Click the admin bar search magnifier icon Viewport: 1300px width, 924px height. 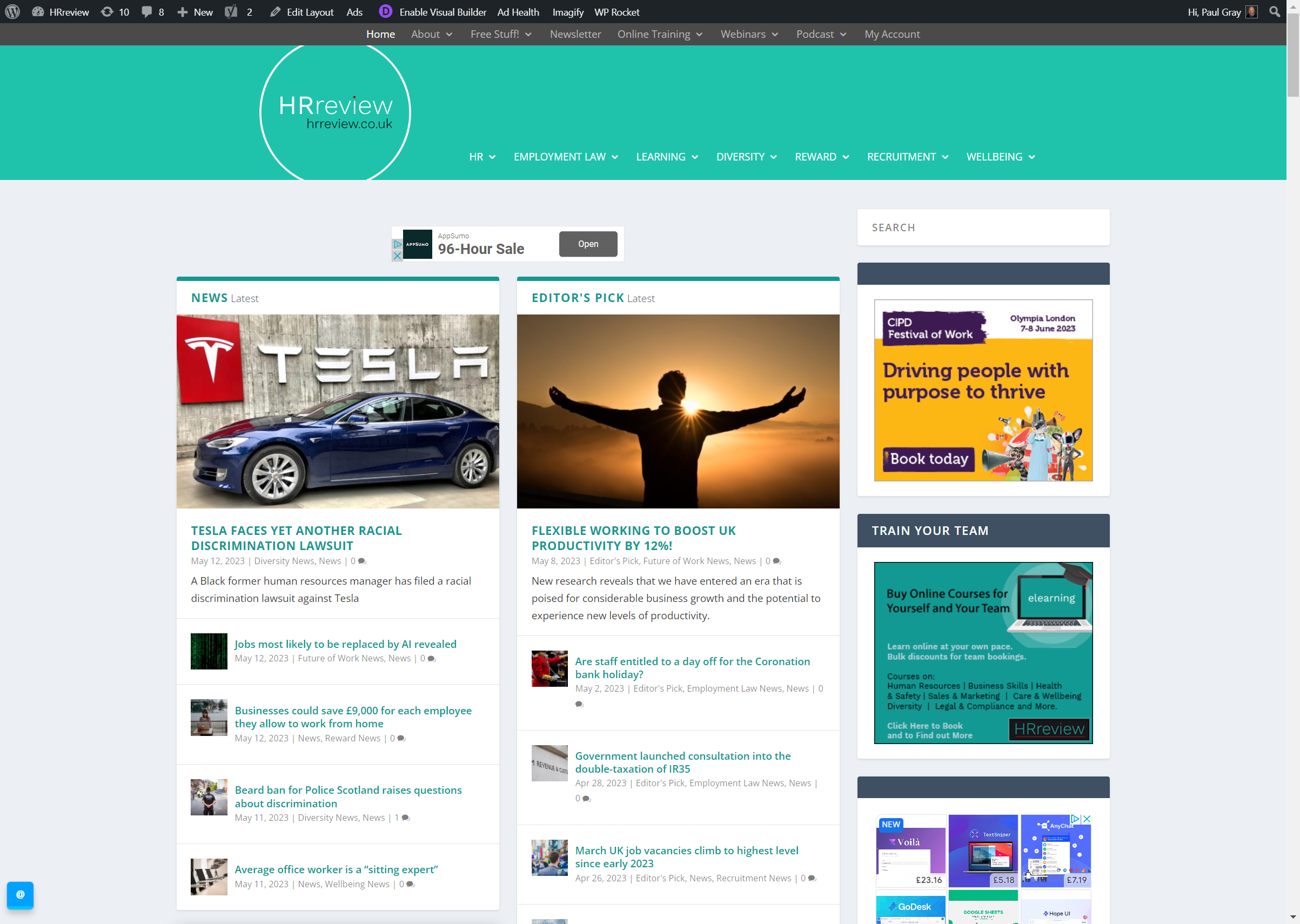[x=1275, y=11]
